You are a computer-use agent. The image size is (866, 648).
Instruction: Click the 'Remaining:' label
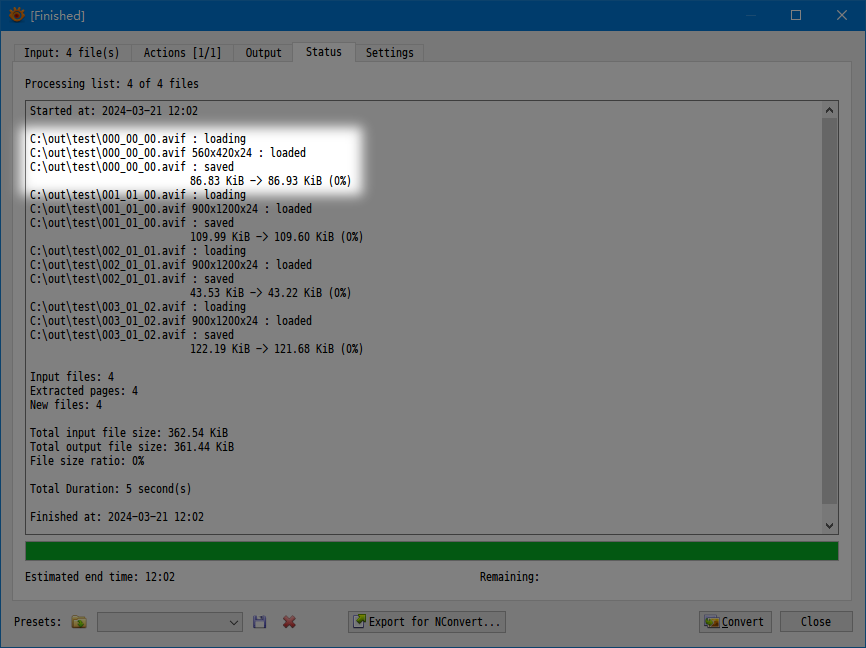pos(509,577)
